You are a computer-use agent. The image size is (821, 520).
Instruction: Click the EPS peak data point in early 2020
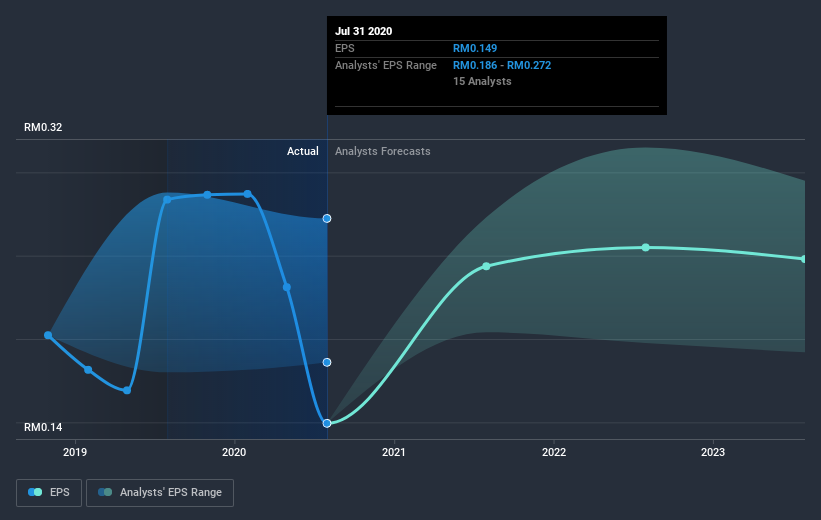248,194
